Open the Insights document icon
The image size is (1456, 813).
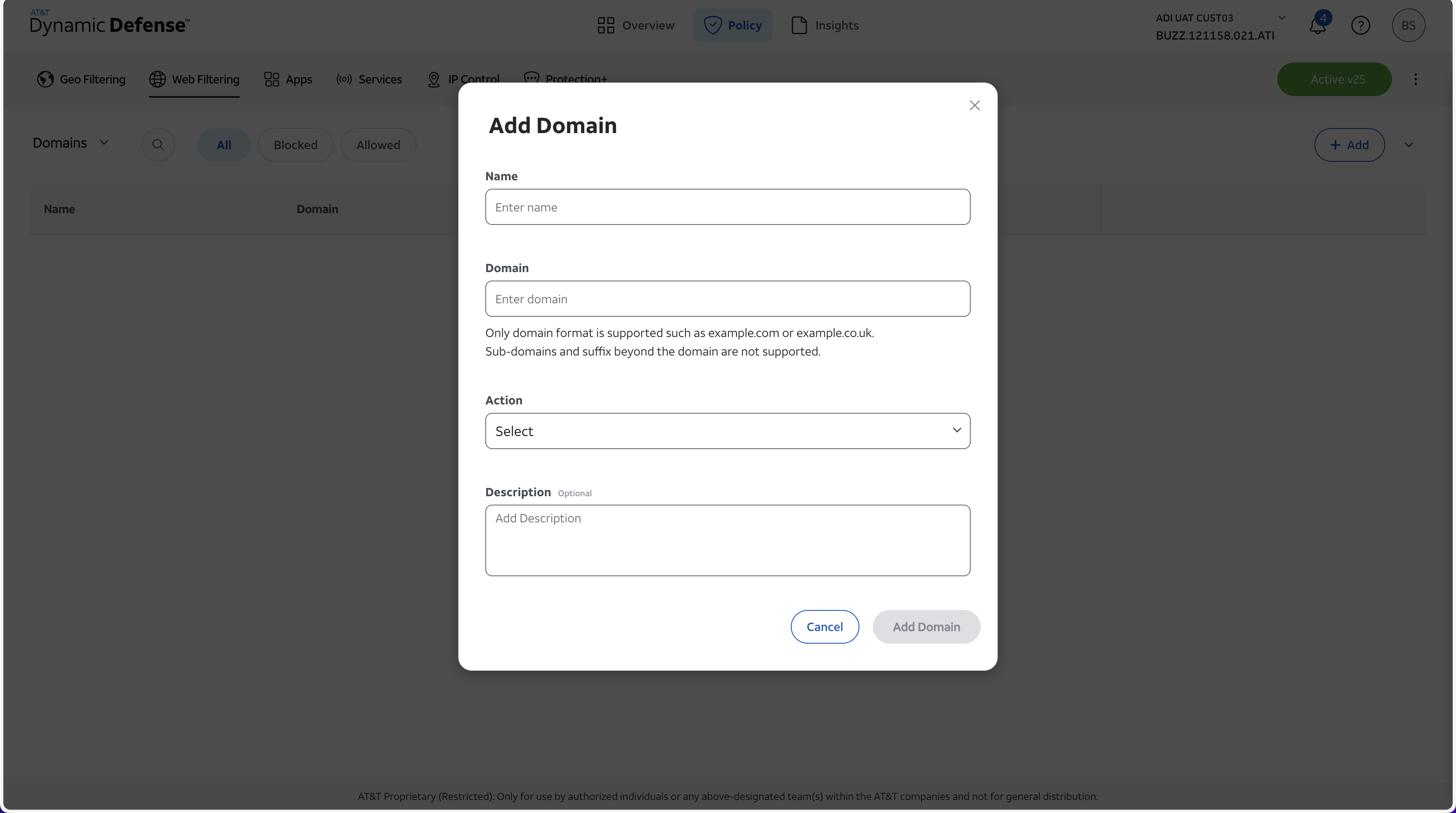click(799, 25)
